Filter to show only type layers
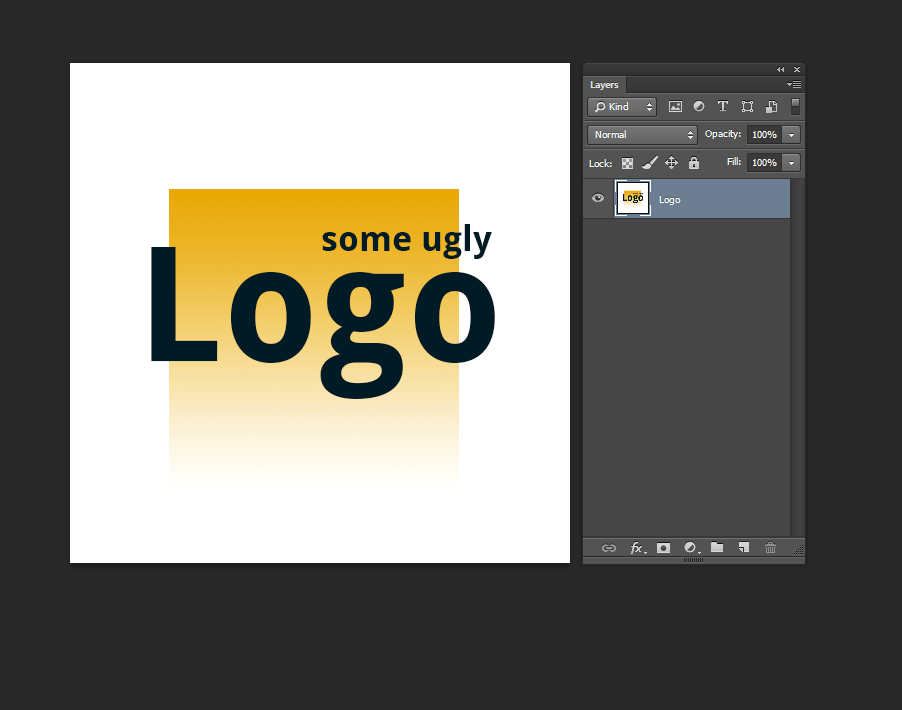 (x=722, y=106)
